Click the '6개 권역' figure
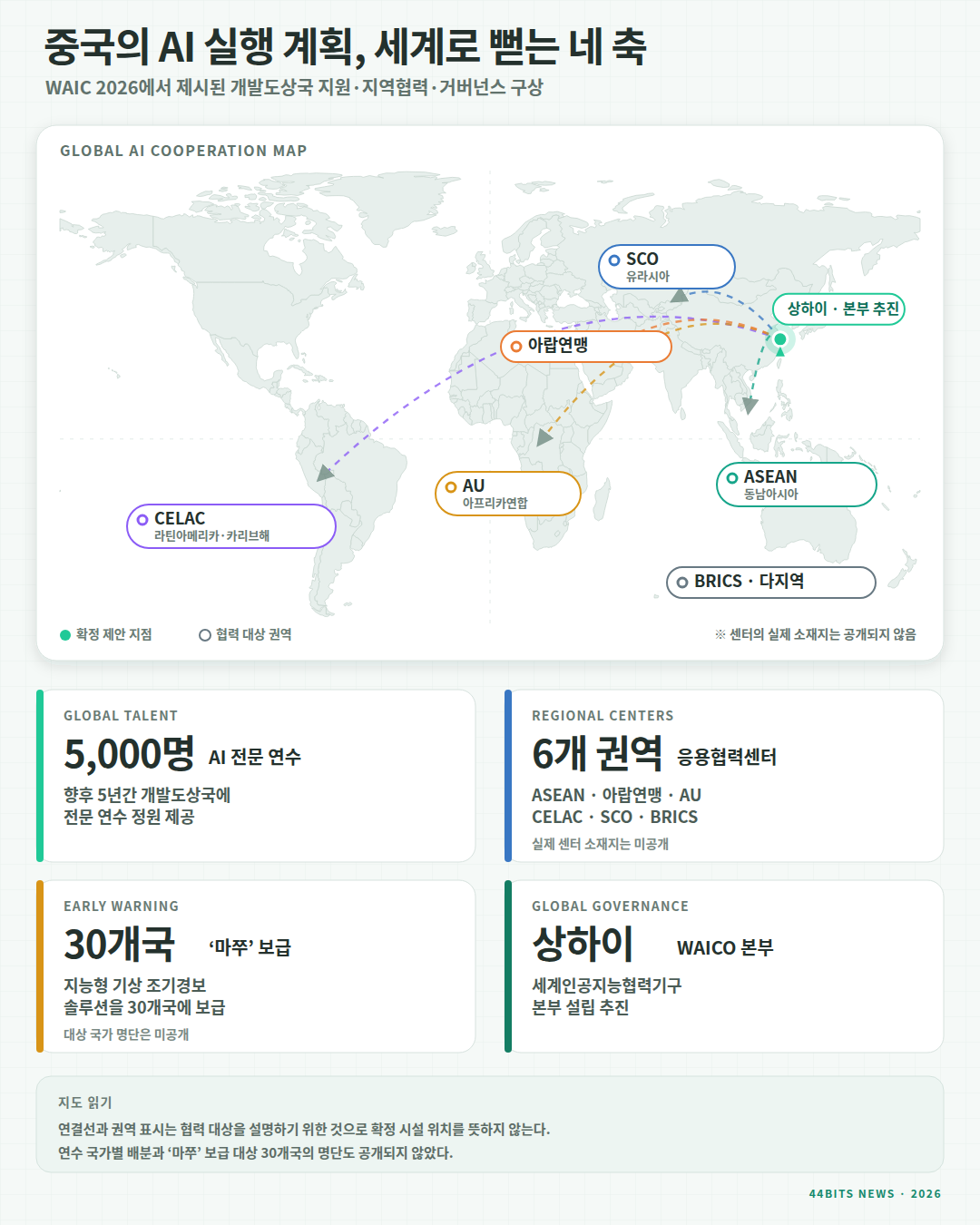The image size is (980, 1225). 597,754
